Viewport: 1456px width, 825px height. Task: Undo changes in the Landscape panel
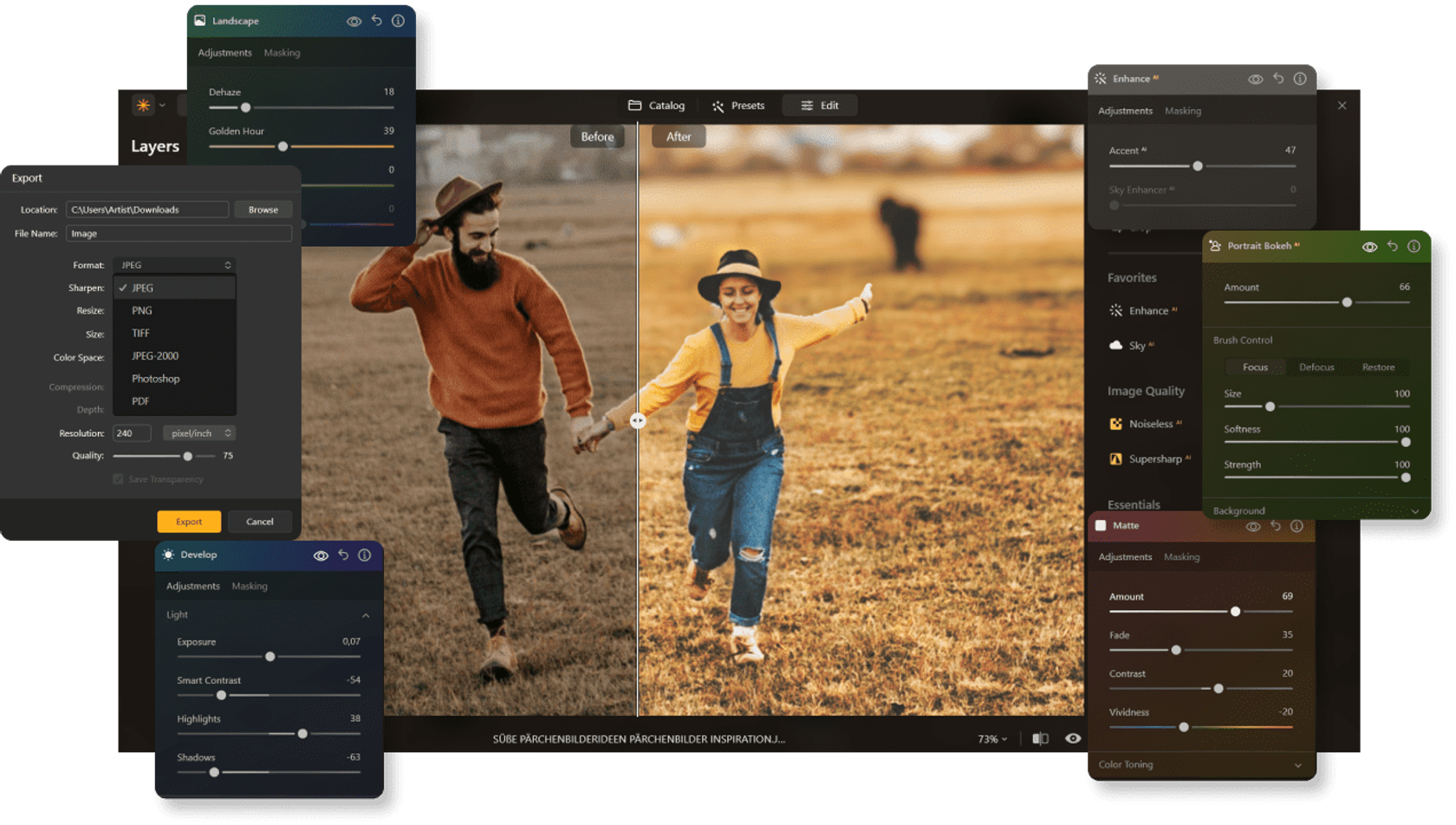pos(376,21)
